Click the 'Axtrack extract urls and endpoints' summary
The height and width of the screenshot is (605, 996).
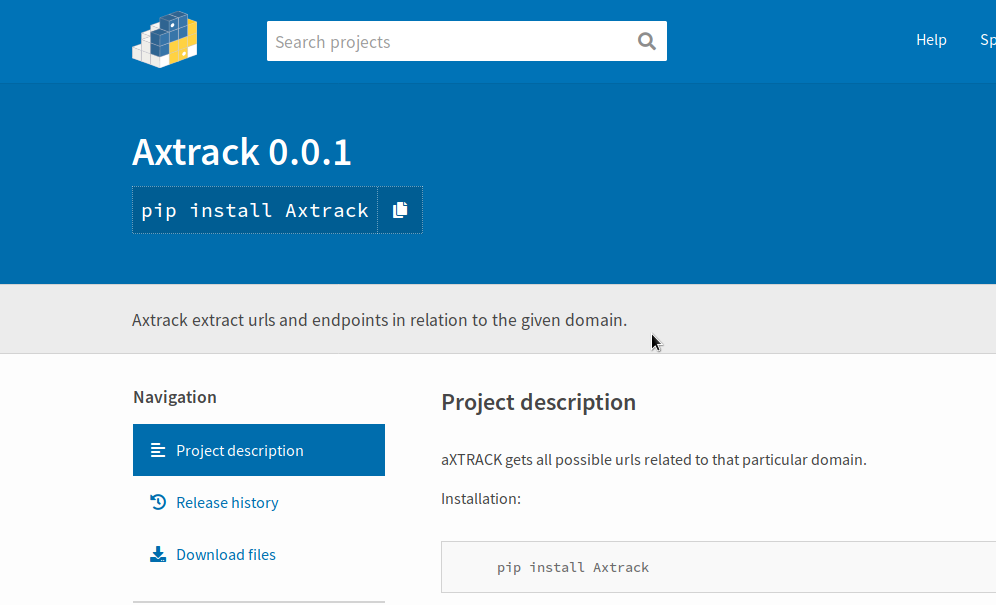pyautogui.click(x=379, y=320)
